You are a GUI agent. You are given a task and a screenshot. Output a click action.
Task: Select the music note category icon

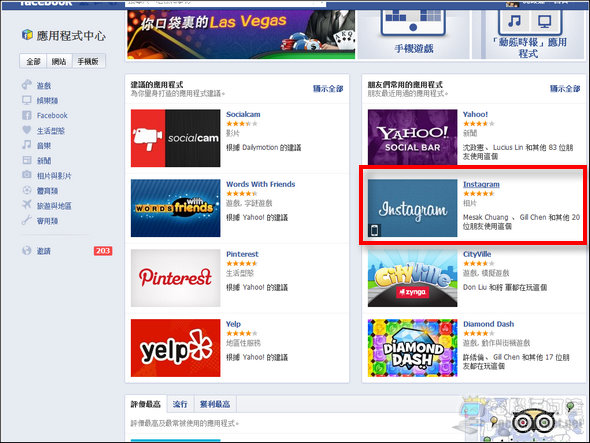(27, 145)
